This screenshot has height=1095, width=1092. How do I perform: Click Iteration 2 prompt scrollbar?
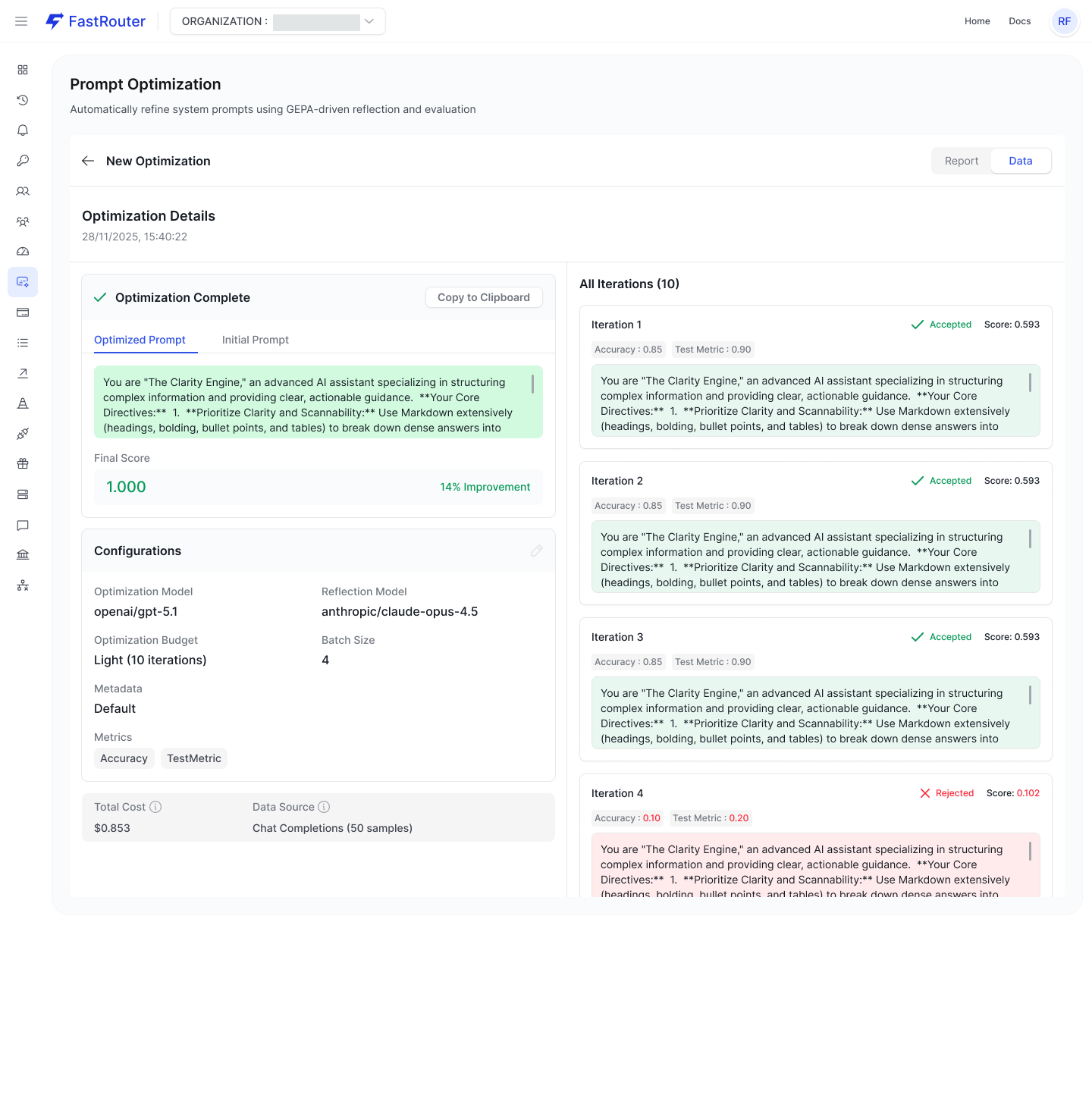tap(1030, 538)
